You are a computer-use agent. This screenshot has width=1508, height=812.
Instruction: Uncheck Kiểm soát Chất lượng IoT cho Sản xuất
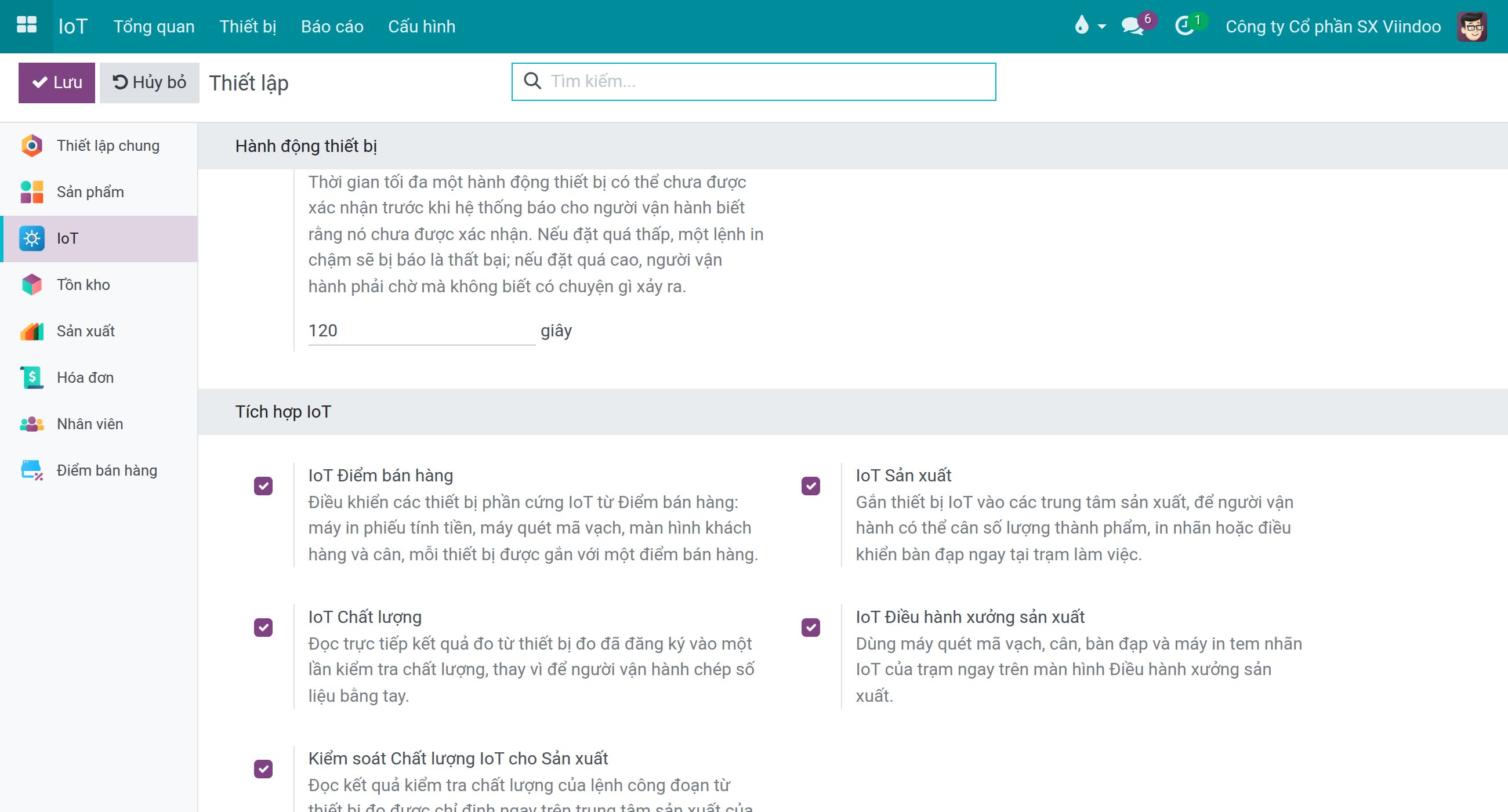tap(263, 768)
